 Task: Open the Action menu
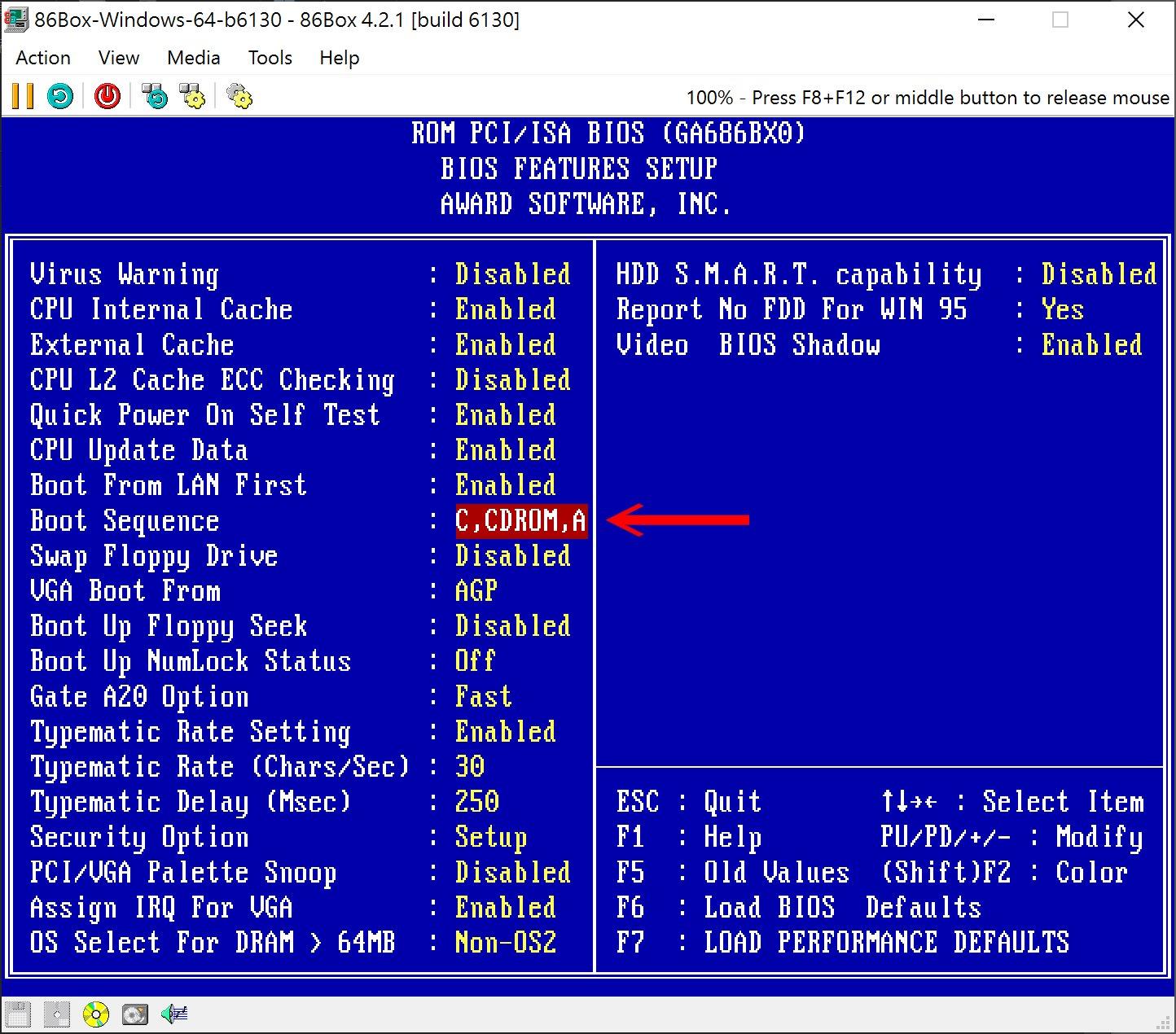pyautogui.click(x=43, y=58)
